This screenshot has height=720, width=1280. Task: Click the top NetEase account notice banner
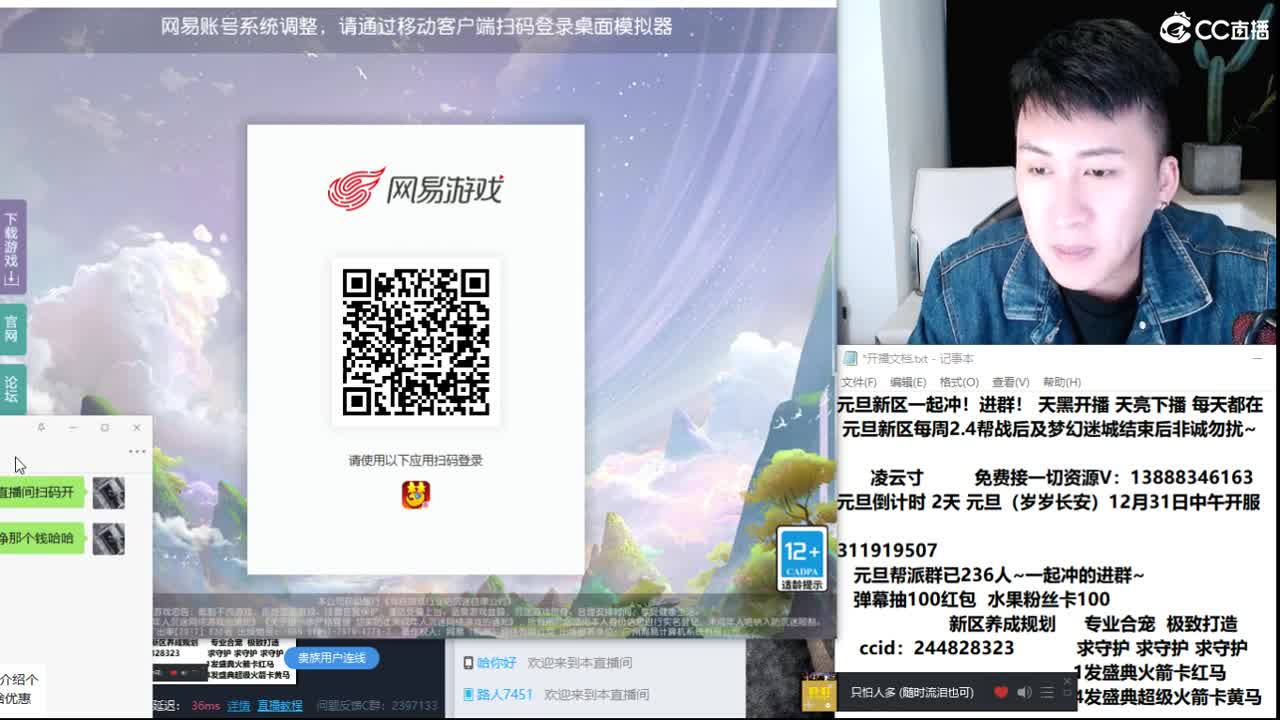click(417, 27)
